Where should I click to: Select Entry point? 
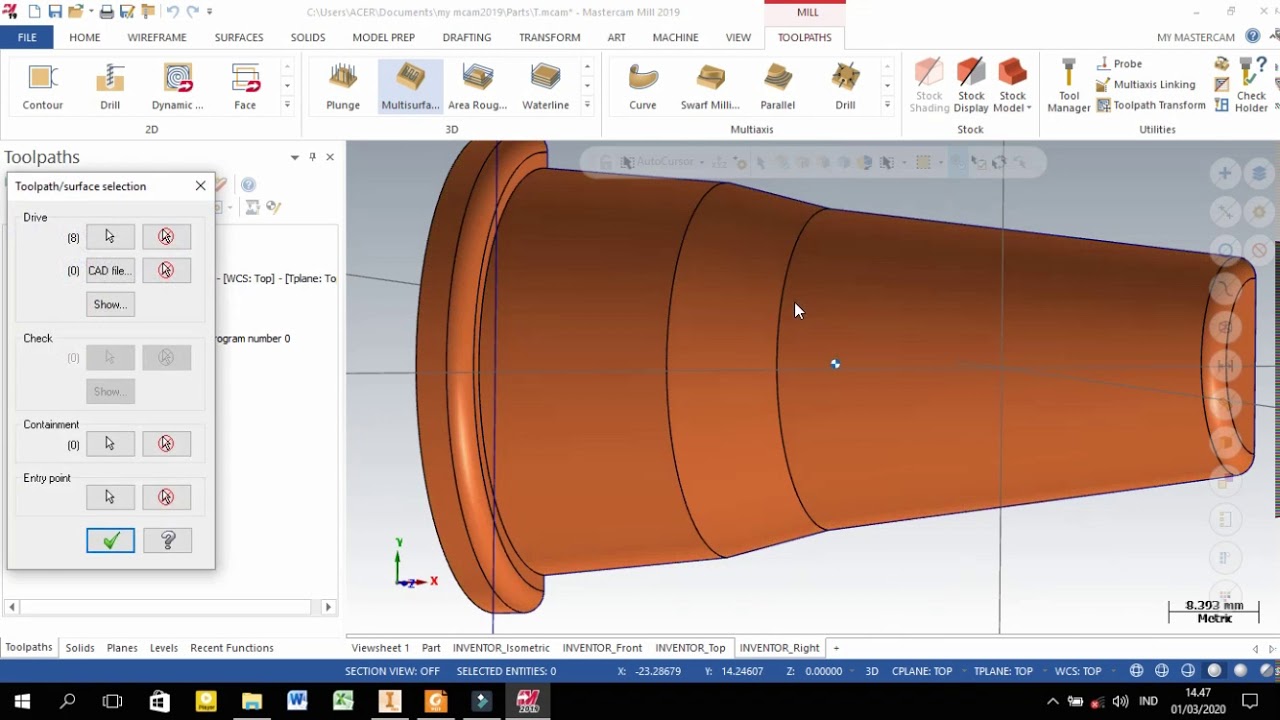click(x=110, y=497)
